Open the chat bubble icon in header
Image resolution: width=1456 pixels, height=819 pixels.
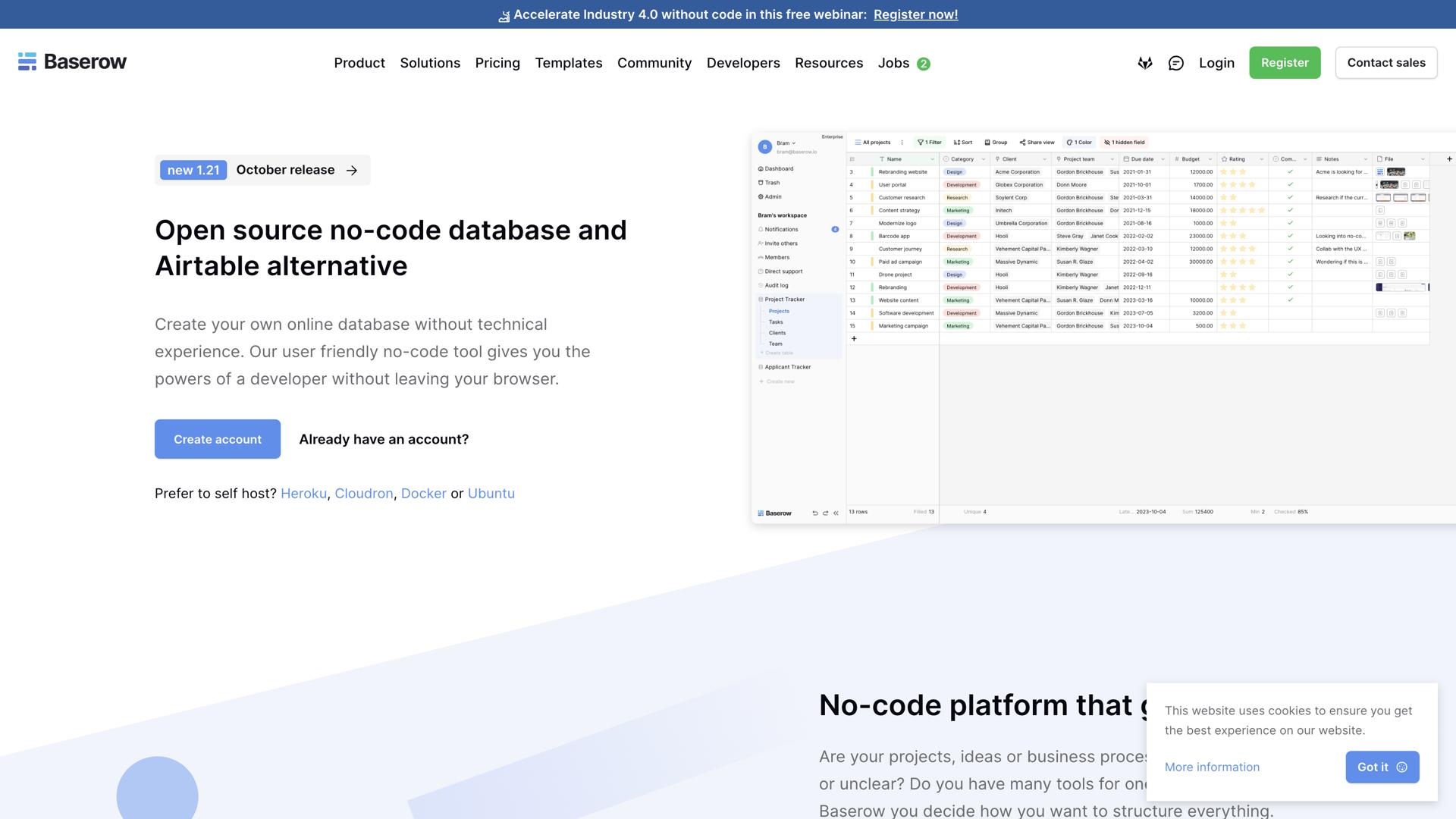[x=1175, y=63]
